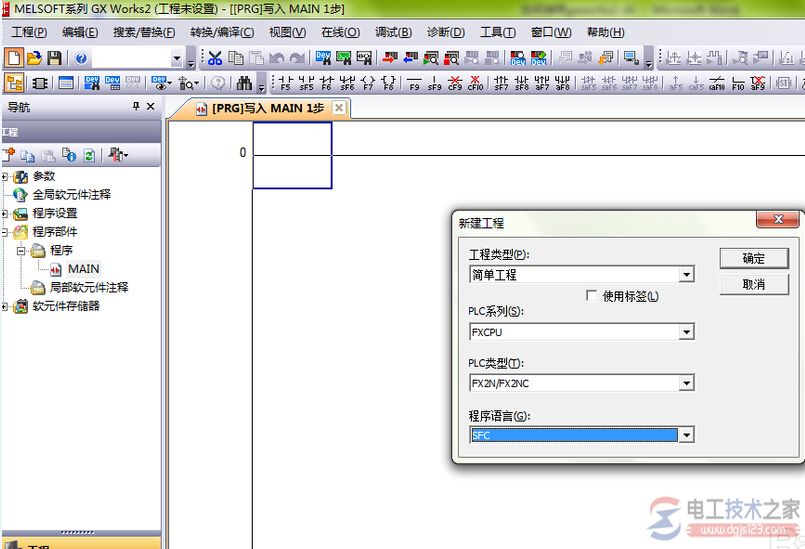This screenshot has width=805, height=549.
Task: Click the 取消 button in the dialog
Action: click(x=754, y=284)
